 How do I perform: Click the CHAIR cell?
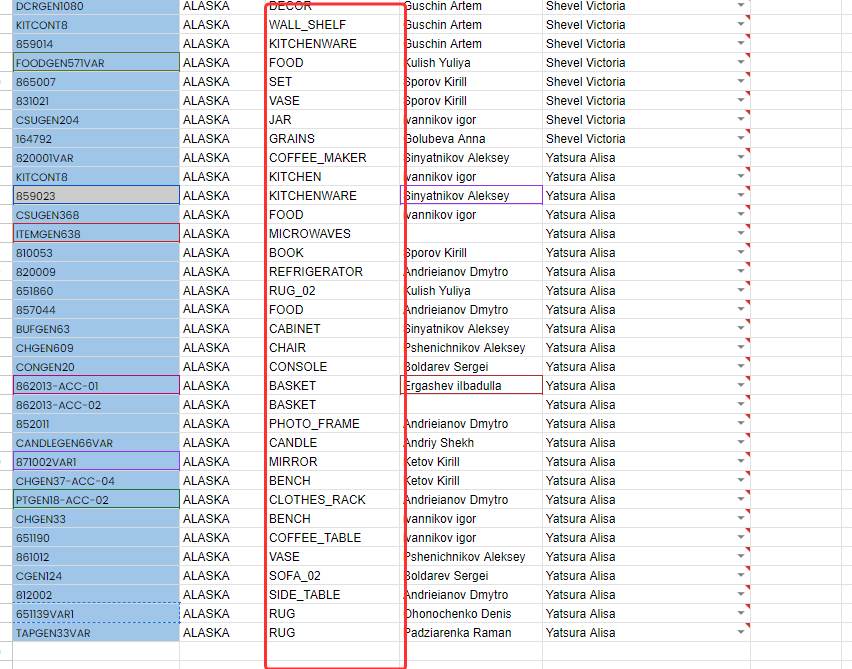[x=332, y=348]
